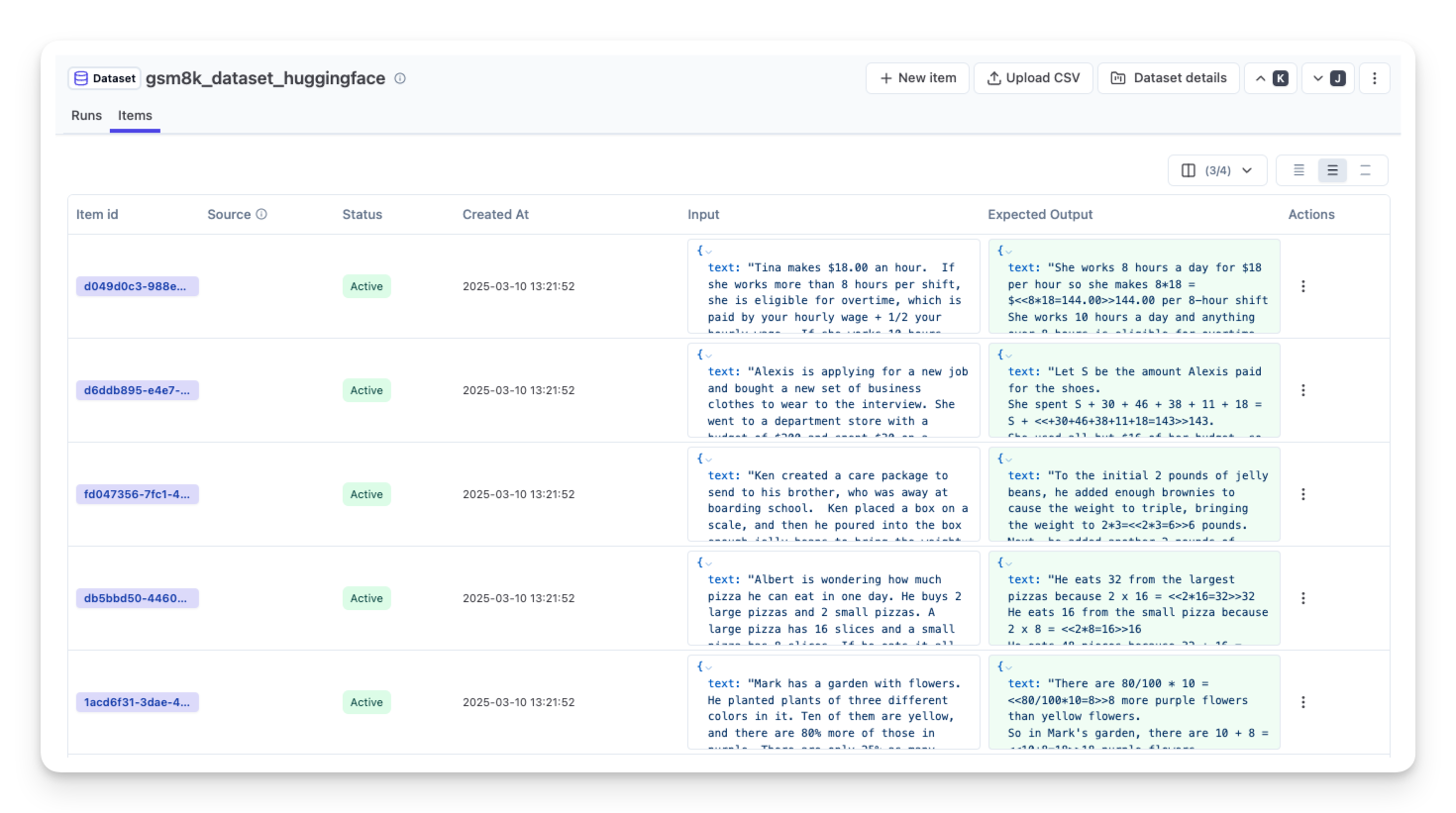Select the Items tab
1456x813 pixels.
(135, 116)
